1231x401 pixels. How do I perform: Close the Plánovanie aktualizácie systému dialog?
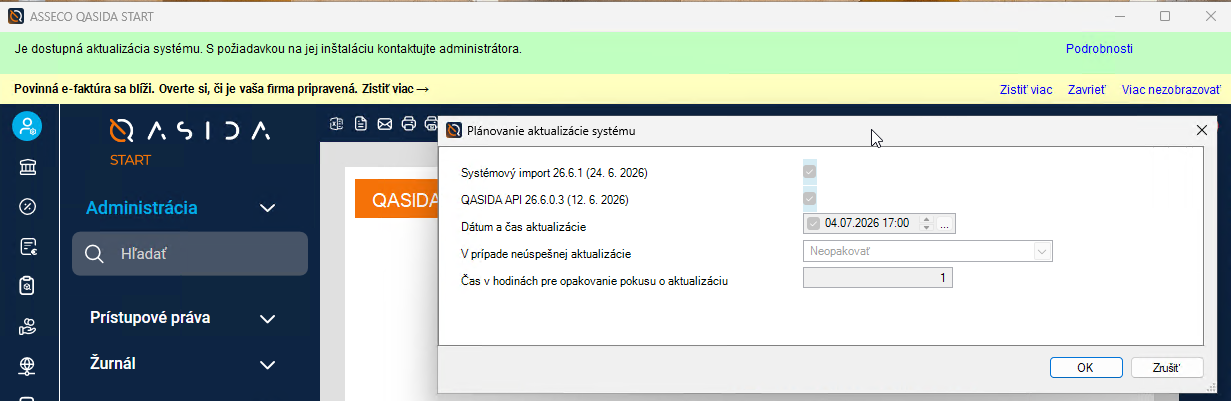click(1202, 130)
